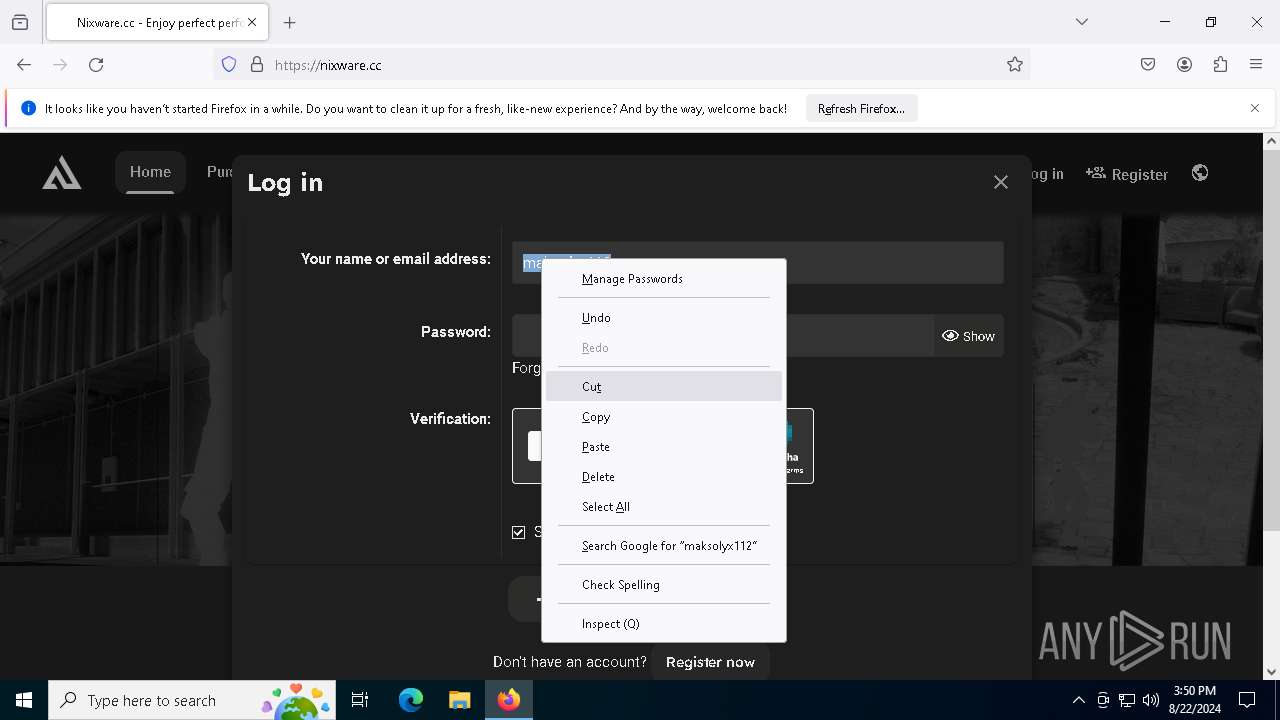Click the Refresh Firefox button
The image size is (1280, 720).
861,108
